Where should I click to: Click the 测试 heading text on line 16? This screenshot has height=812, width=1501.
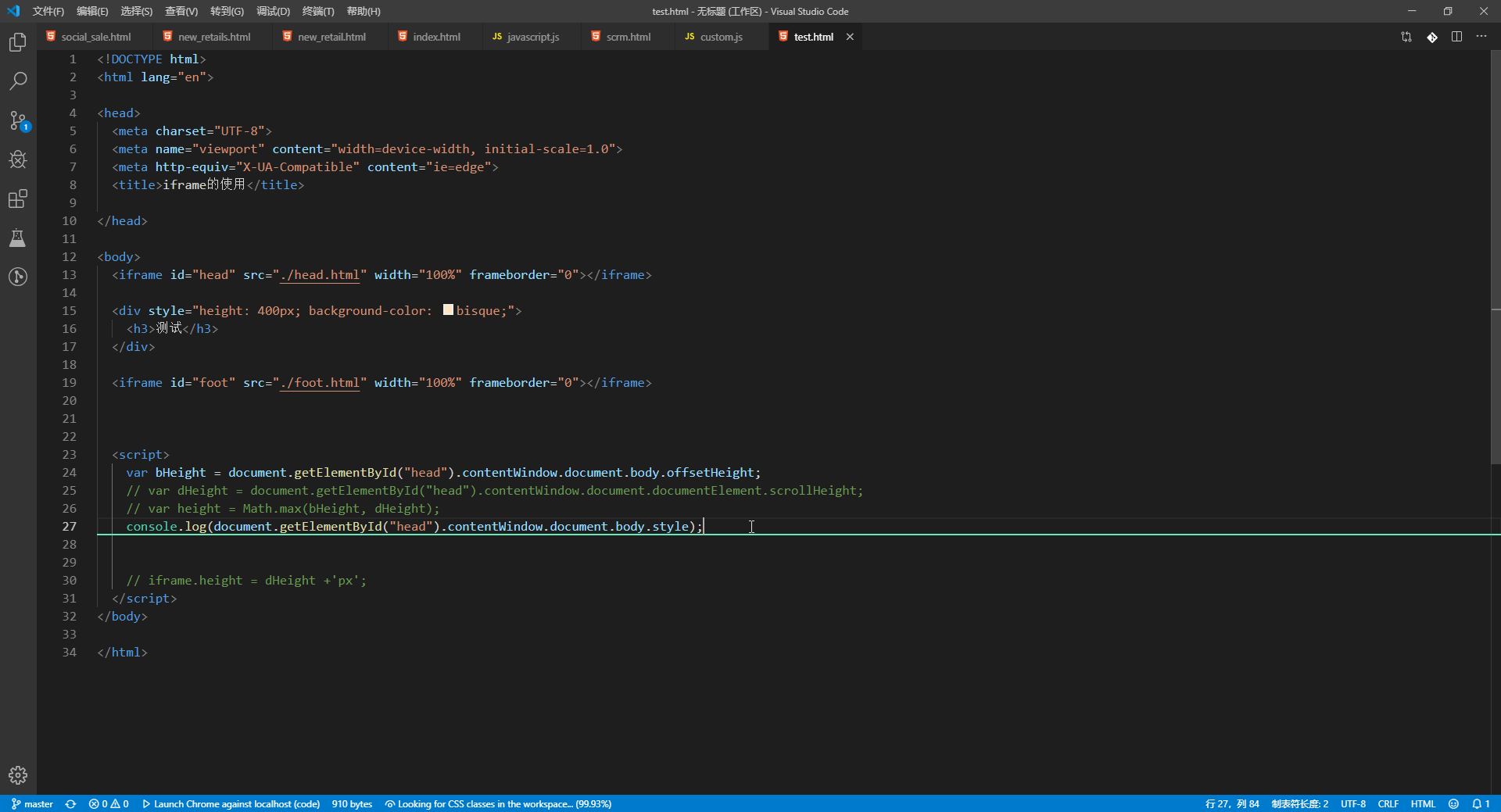[x=169, y=328]
